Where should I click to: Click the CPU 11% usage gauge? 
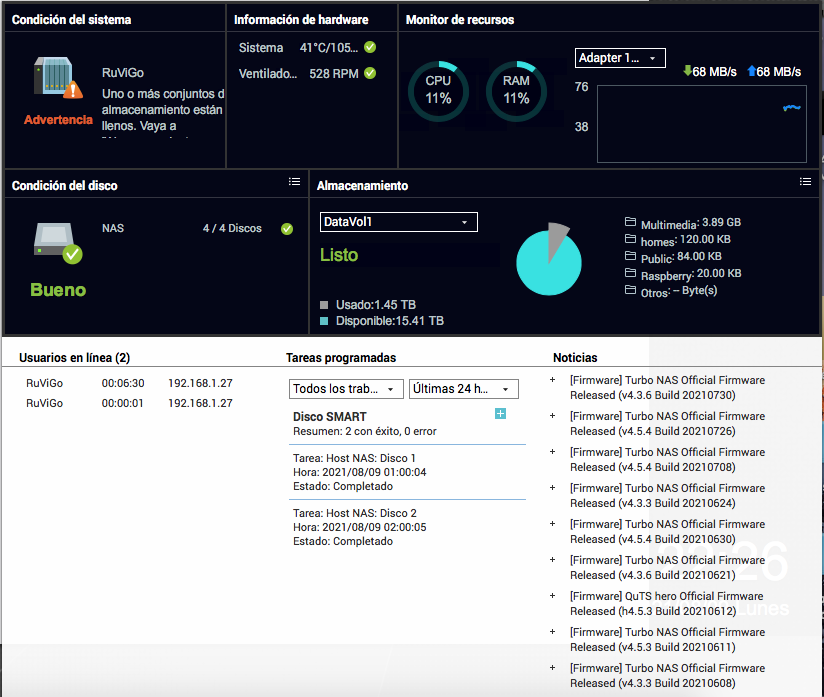point(438,91)
